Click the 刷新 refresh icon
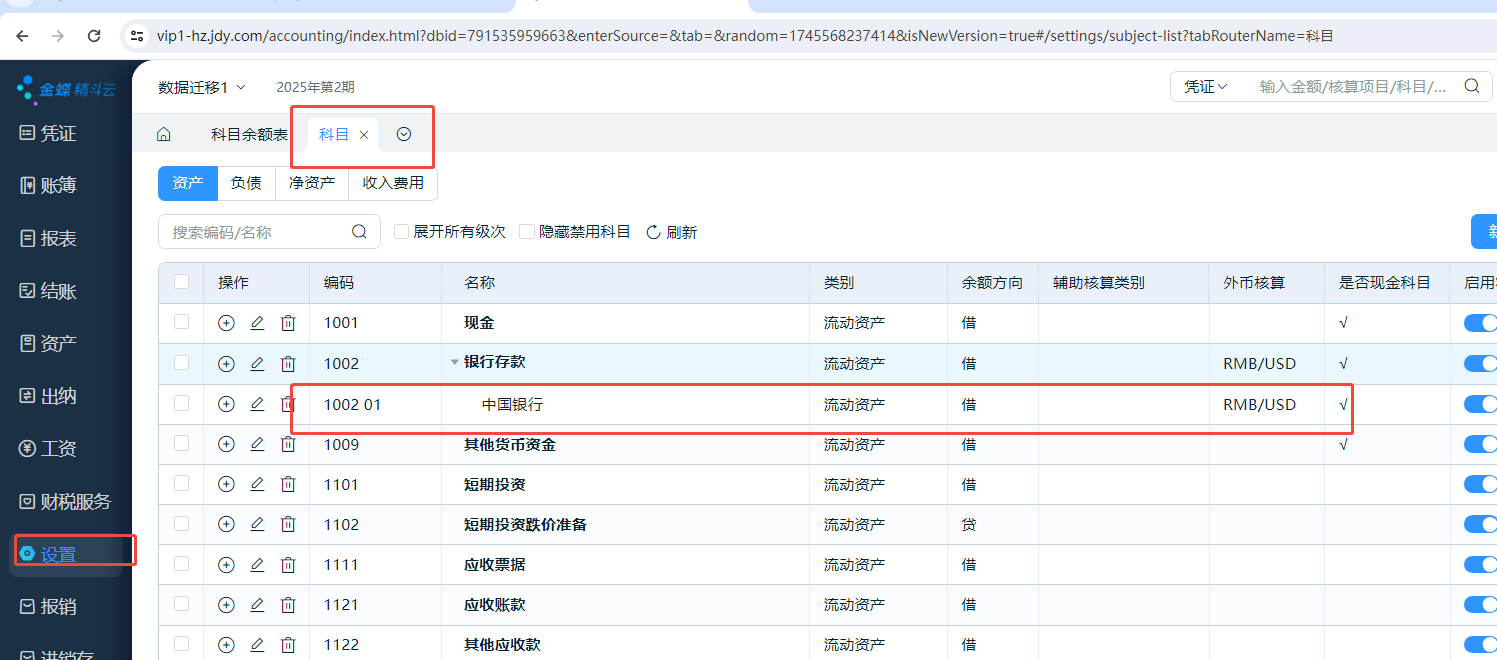The width and height of the screenshot is (1497, 660). pos(654,232)
